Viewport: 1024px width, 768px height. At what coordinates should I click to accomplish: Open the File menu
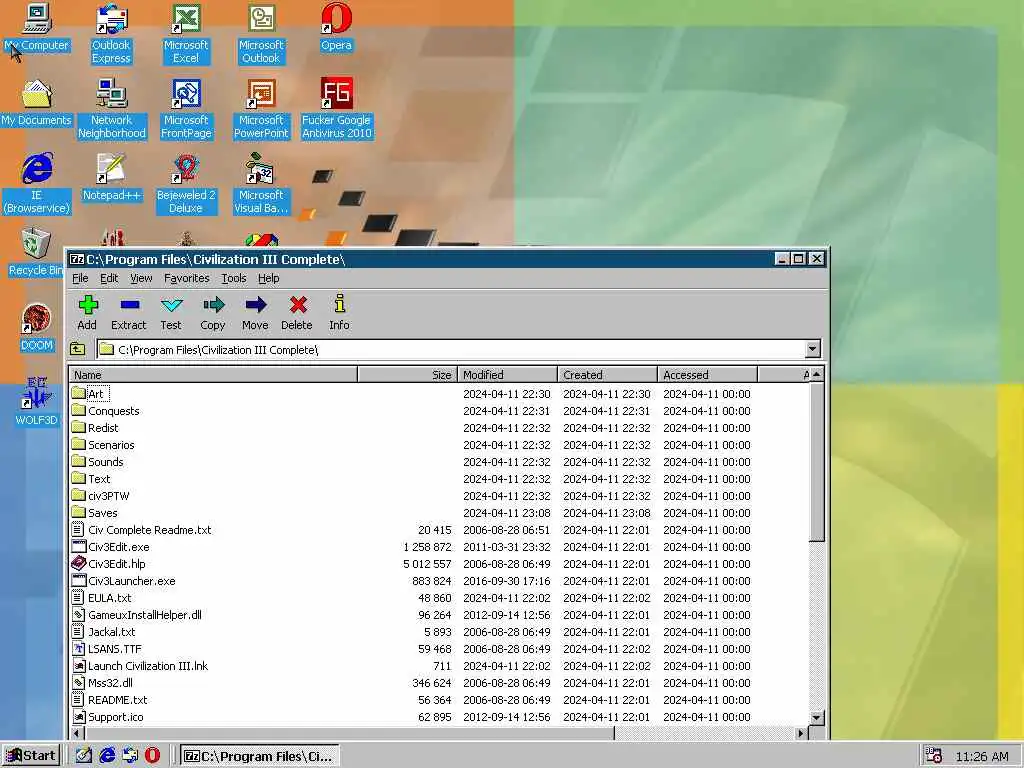point(80,278)
